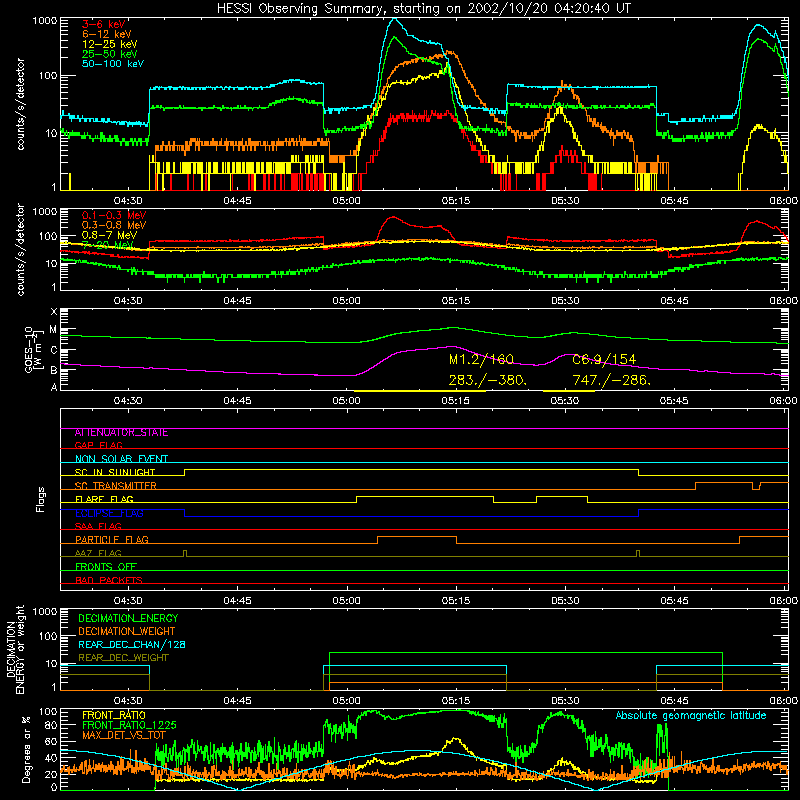800x800 pixels.
Task: Click the M1.2/160 flare annotation
Action: [481, 360]
